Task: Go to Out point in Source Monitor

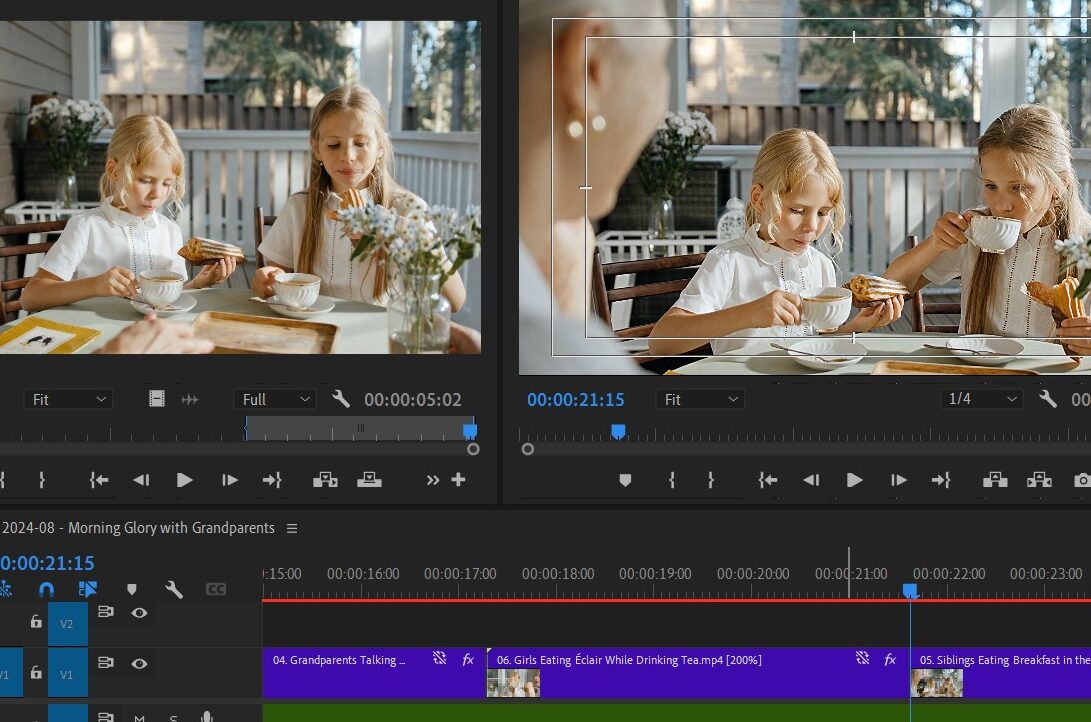Action: pyautogui.click(x=272, y=480)
